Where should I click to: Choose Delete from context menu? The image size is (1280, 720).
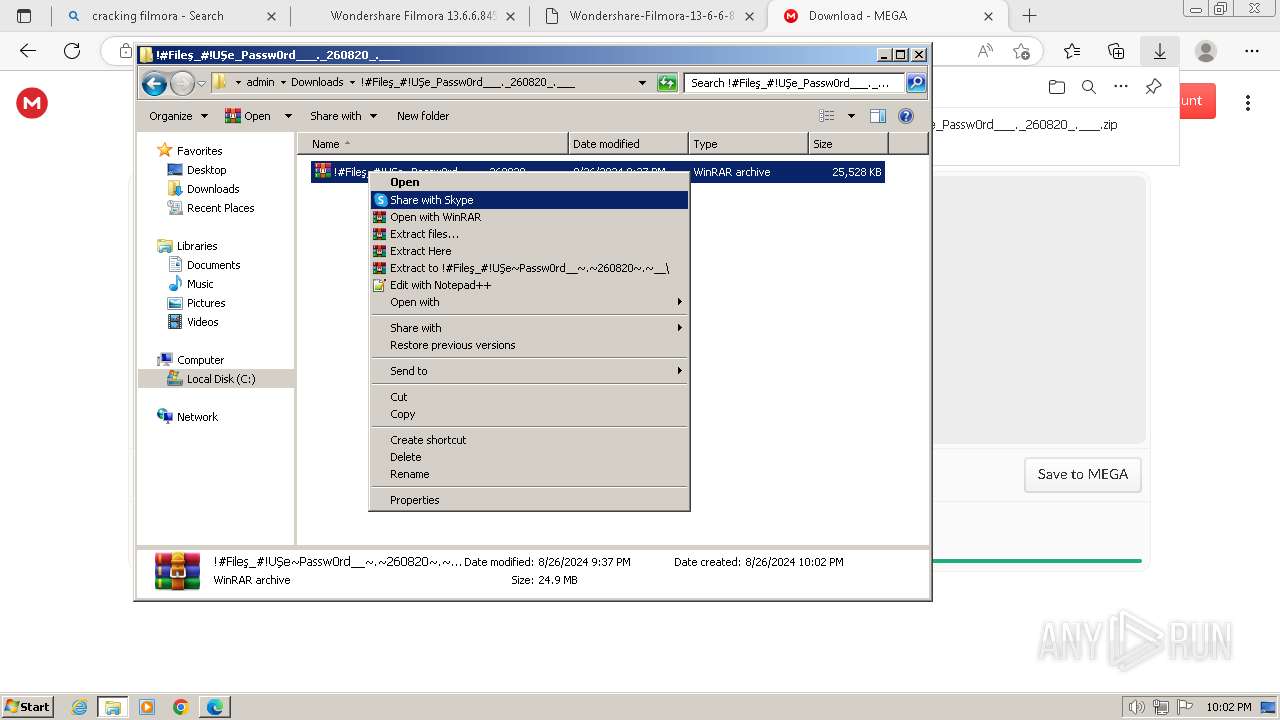click(529, 457)
